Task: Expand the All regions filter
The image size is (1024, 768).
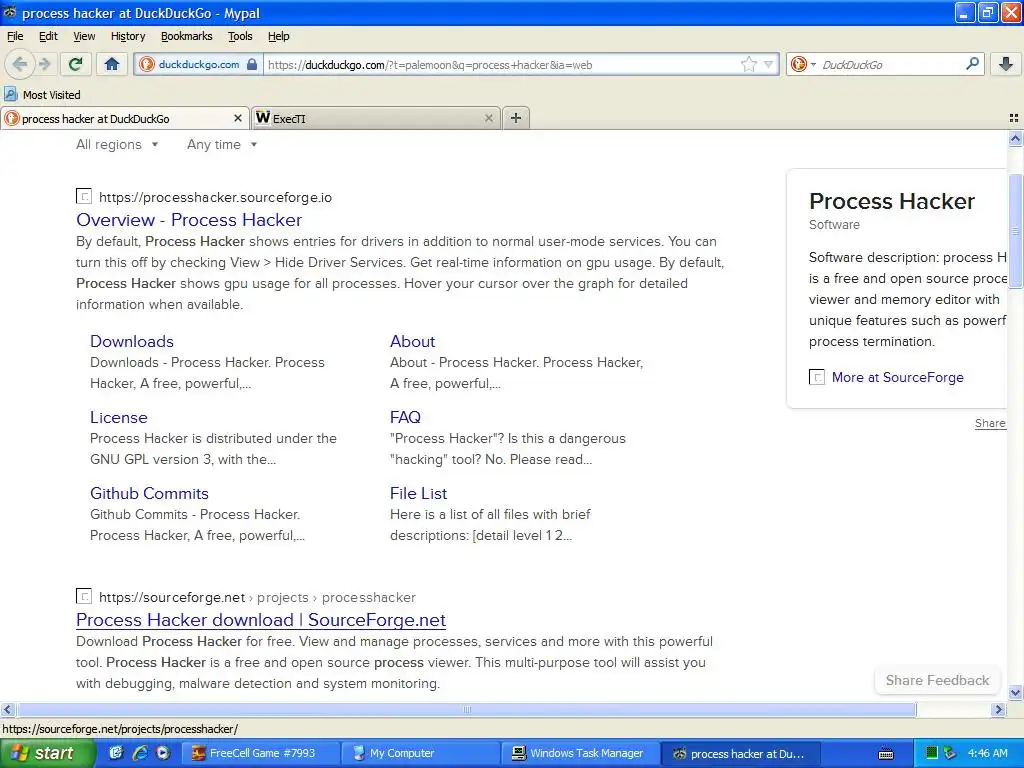Action: point(117,144)
